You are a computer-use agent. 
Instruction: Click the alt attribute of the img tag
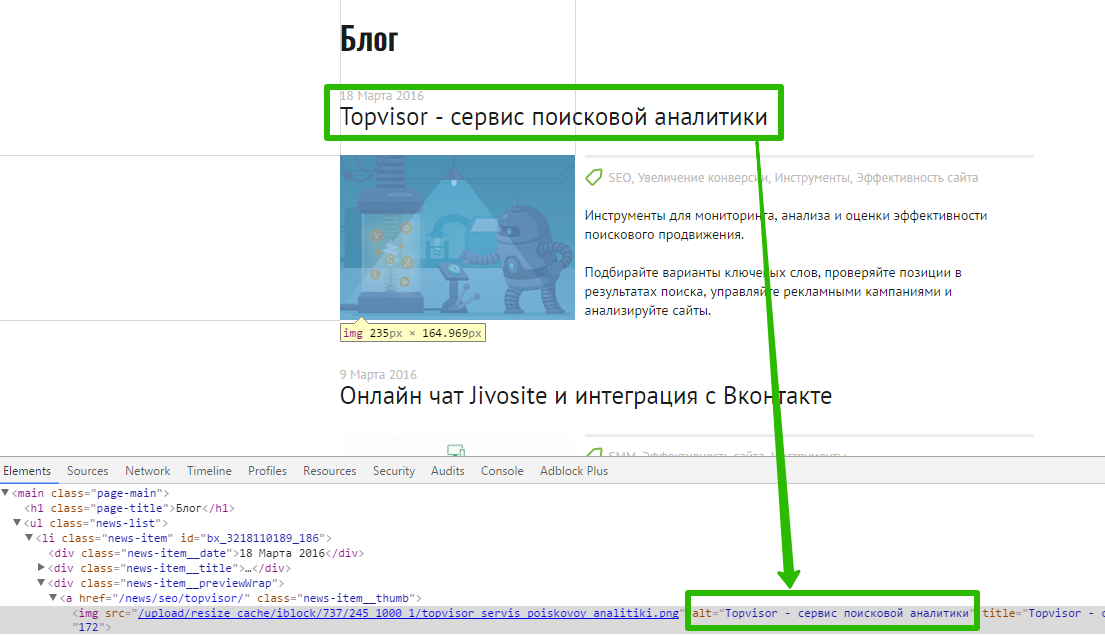(833, 613)
